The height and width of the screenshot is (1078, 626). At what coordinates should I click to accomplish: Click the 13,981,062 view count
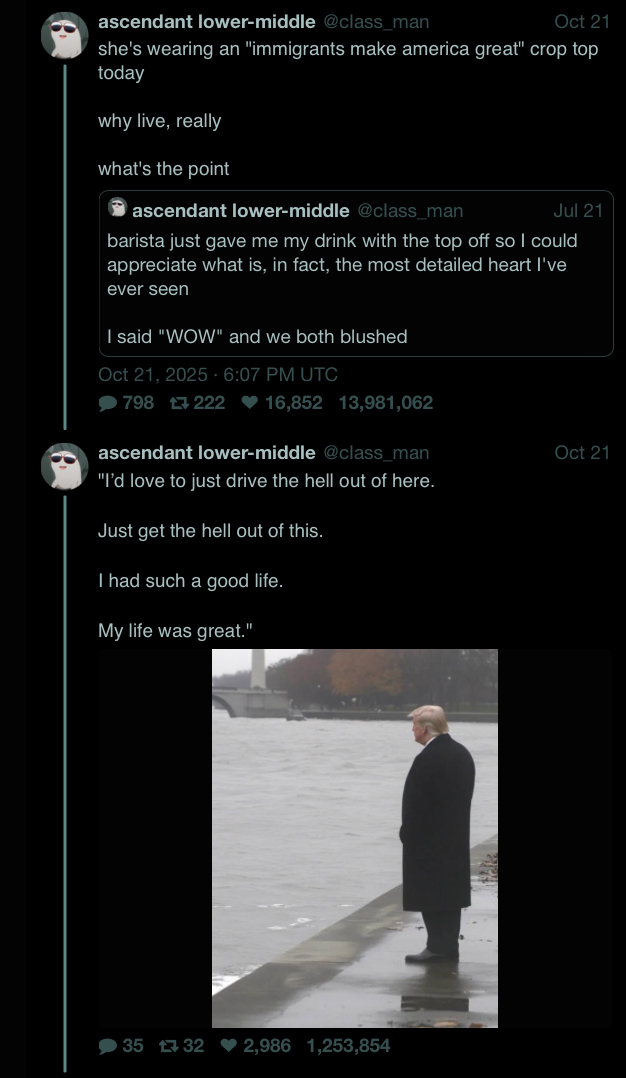(386, 403)
